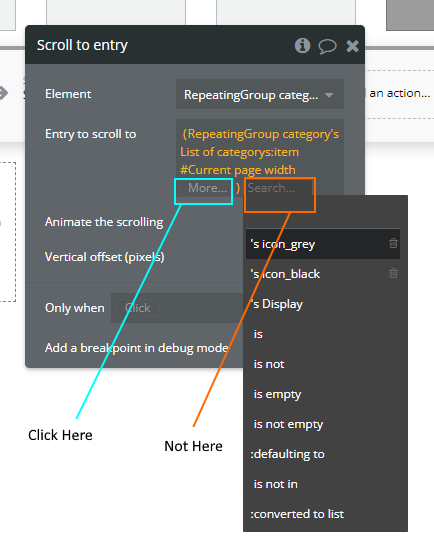Click the More... expression placeholder
Image resolution: width=434 pixels, height=540 pixels.
(x=208, y=188)
